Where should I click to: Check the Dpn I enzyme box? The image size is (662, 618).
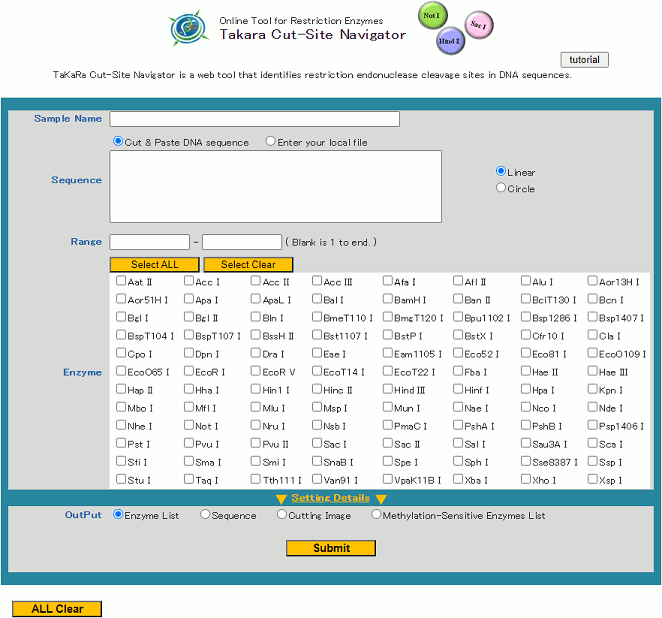point(189,353)
